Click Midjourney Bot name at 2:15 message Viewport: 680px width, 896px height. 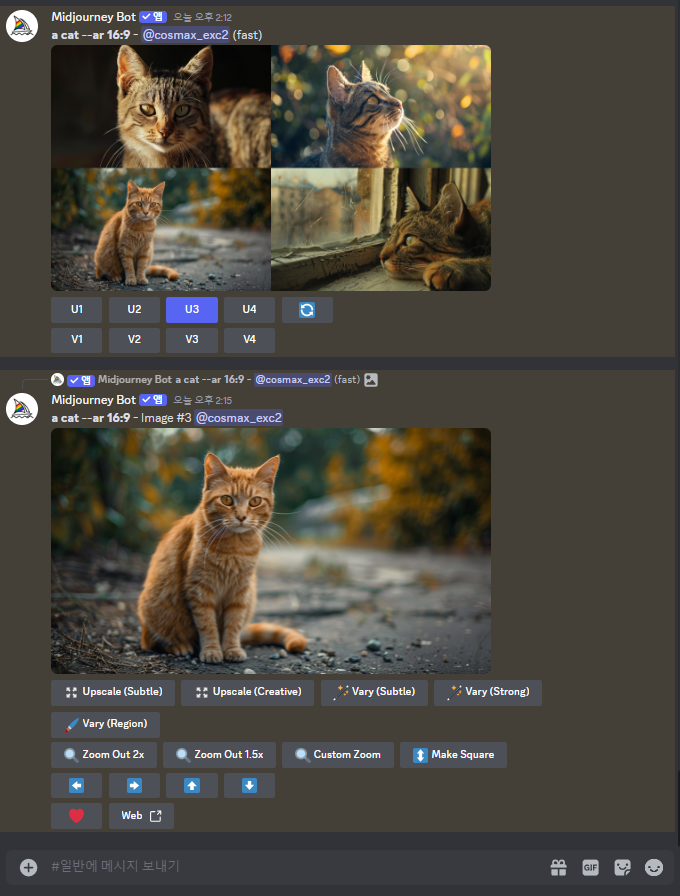(x=94, y=400)
